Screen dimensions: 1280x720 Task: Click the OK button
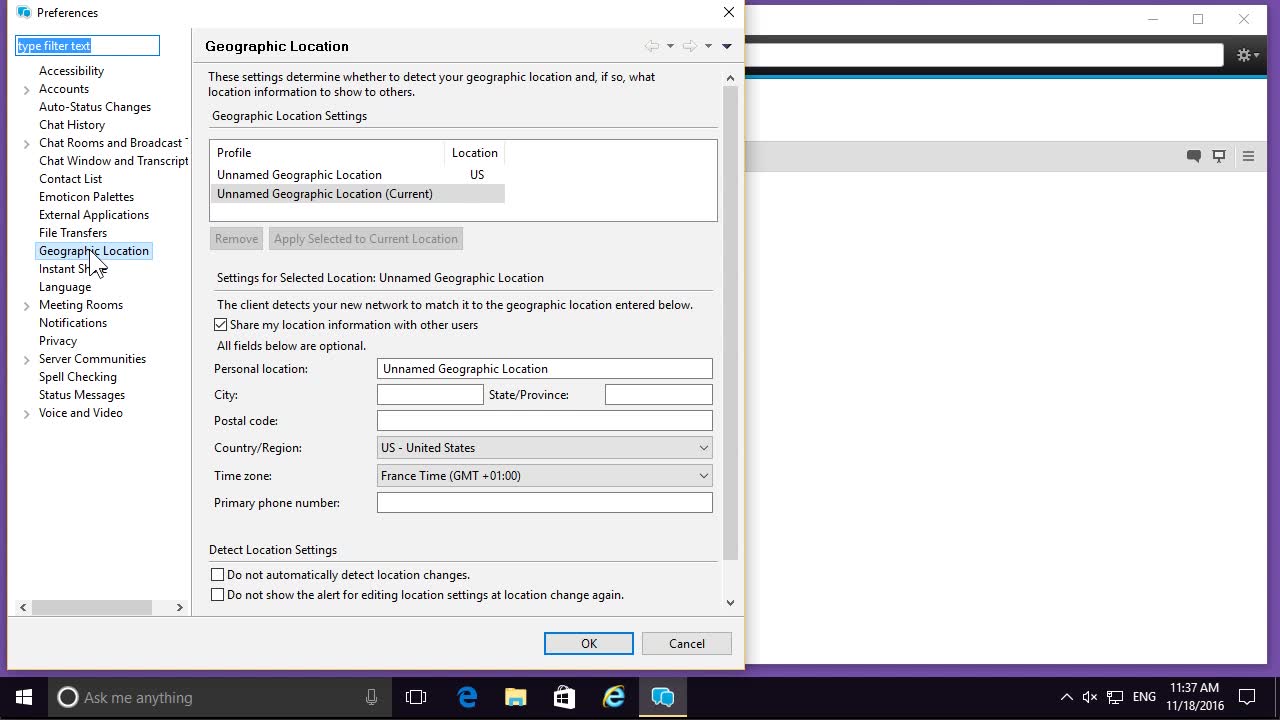pos(588,644)
